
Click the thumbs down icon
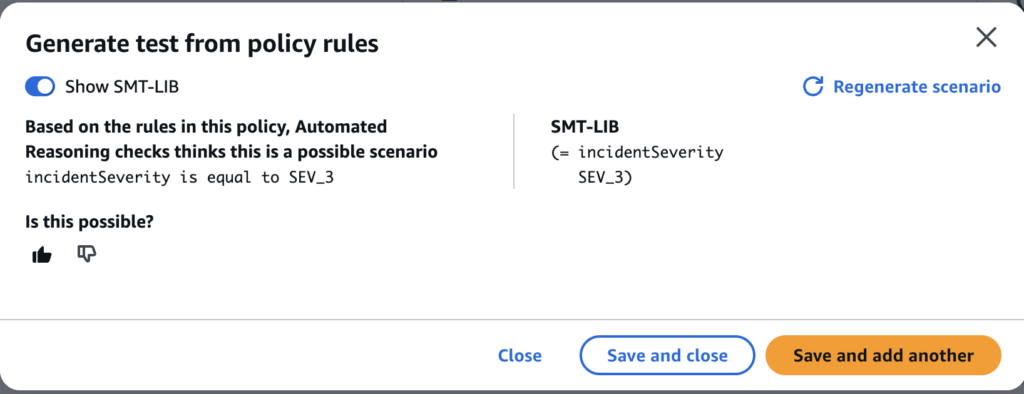(86, 254)
